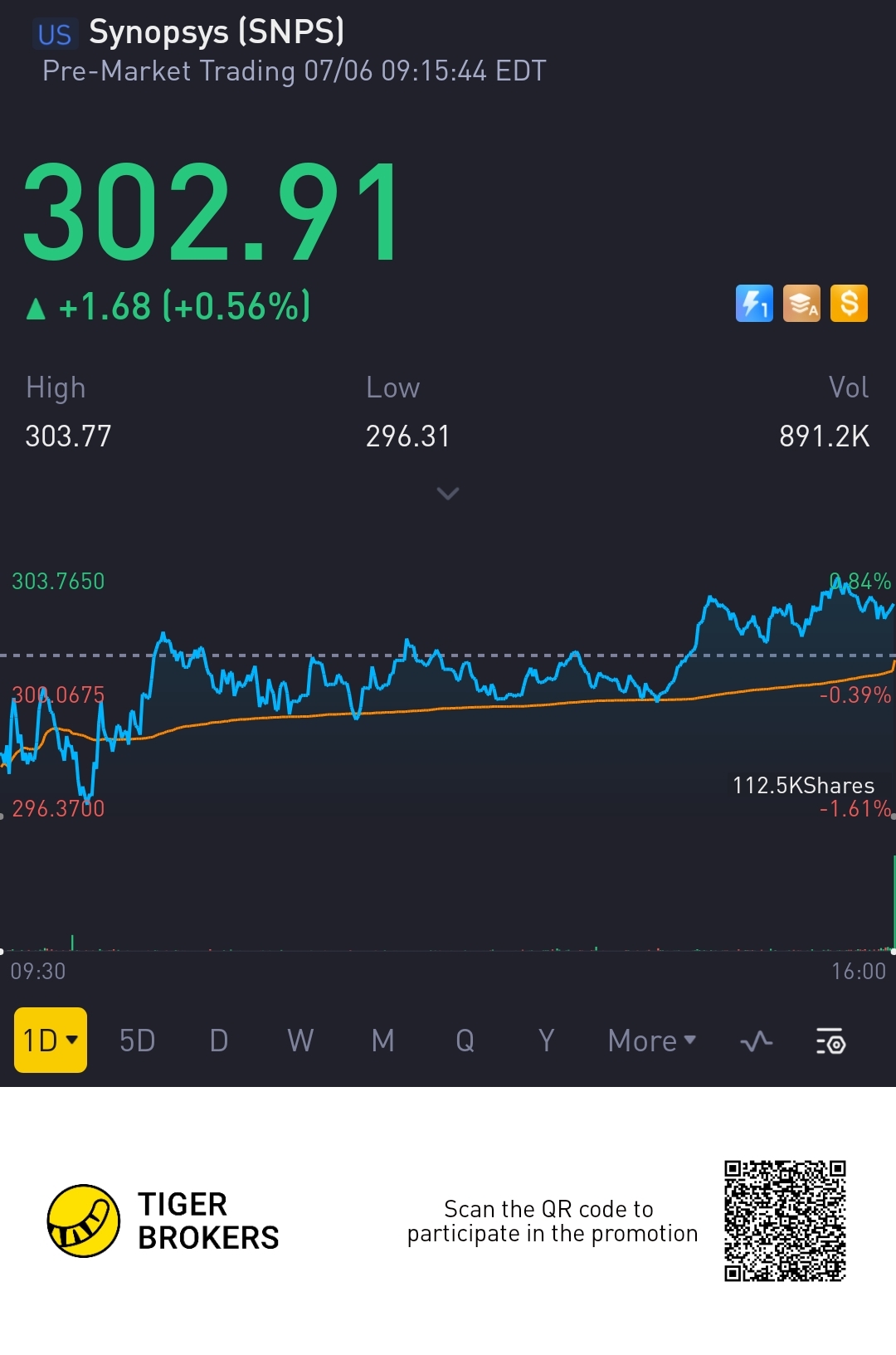Screen dimensions: 896x1355
Task: Switch to the D daily chart tab
Action: pyautogui.click(x=219, y=1041)
